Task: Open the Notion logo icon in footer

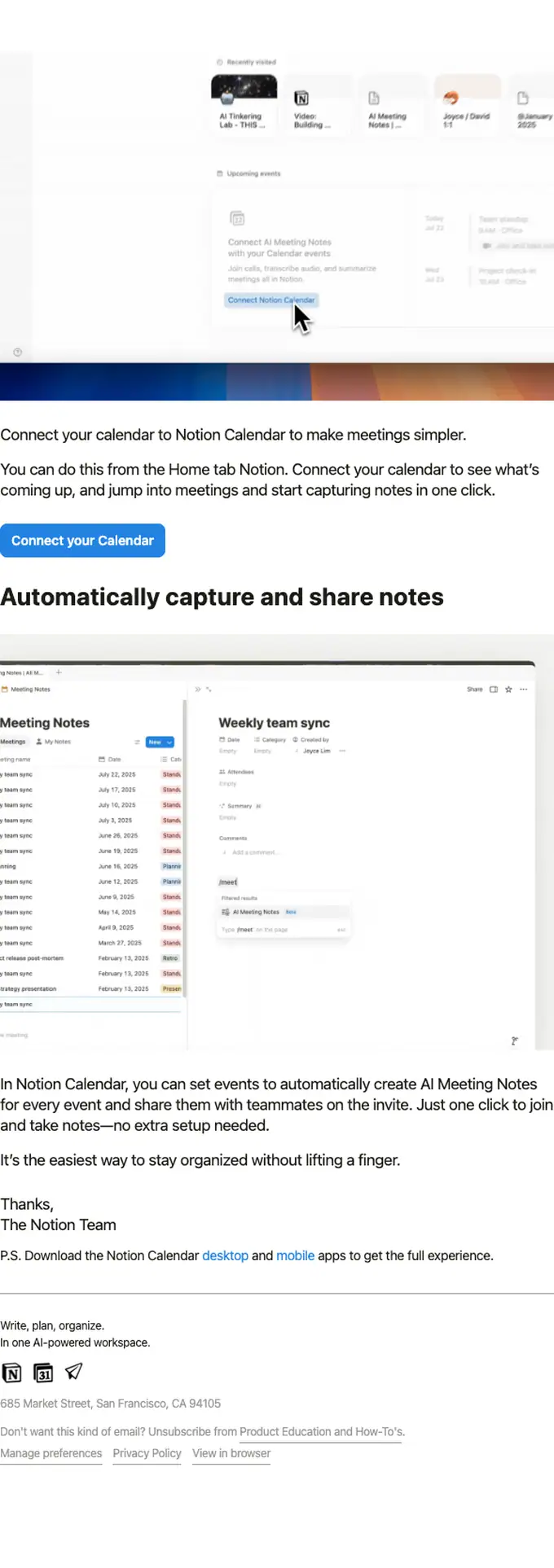Action: (x=11, y=1373)
